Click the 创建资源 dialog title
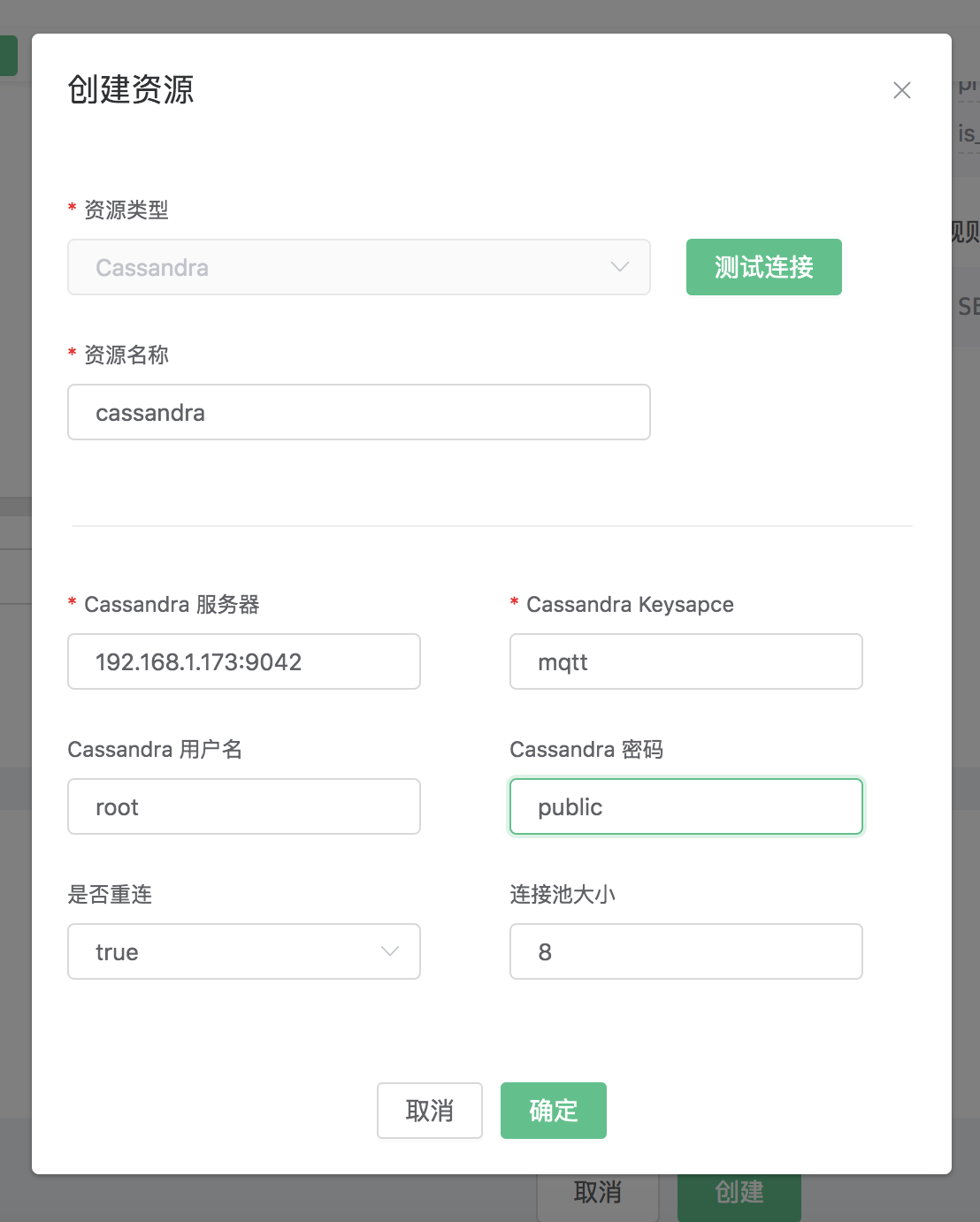Screen dimensions: 980x1222 (131, 90)
